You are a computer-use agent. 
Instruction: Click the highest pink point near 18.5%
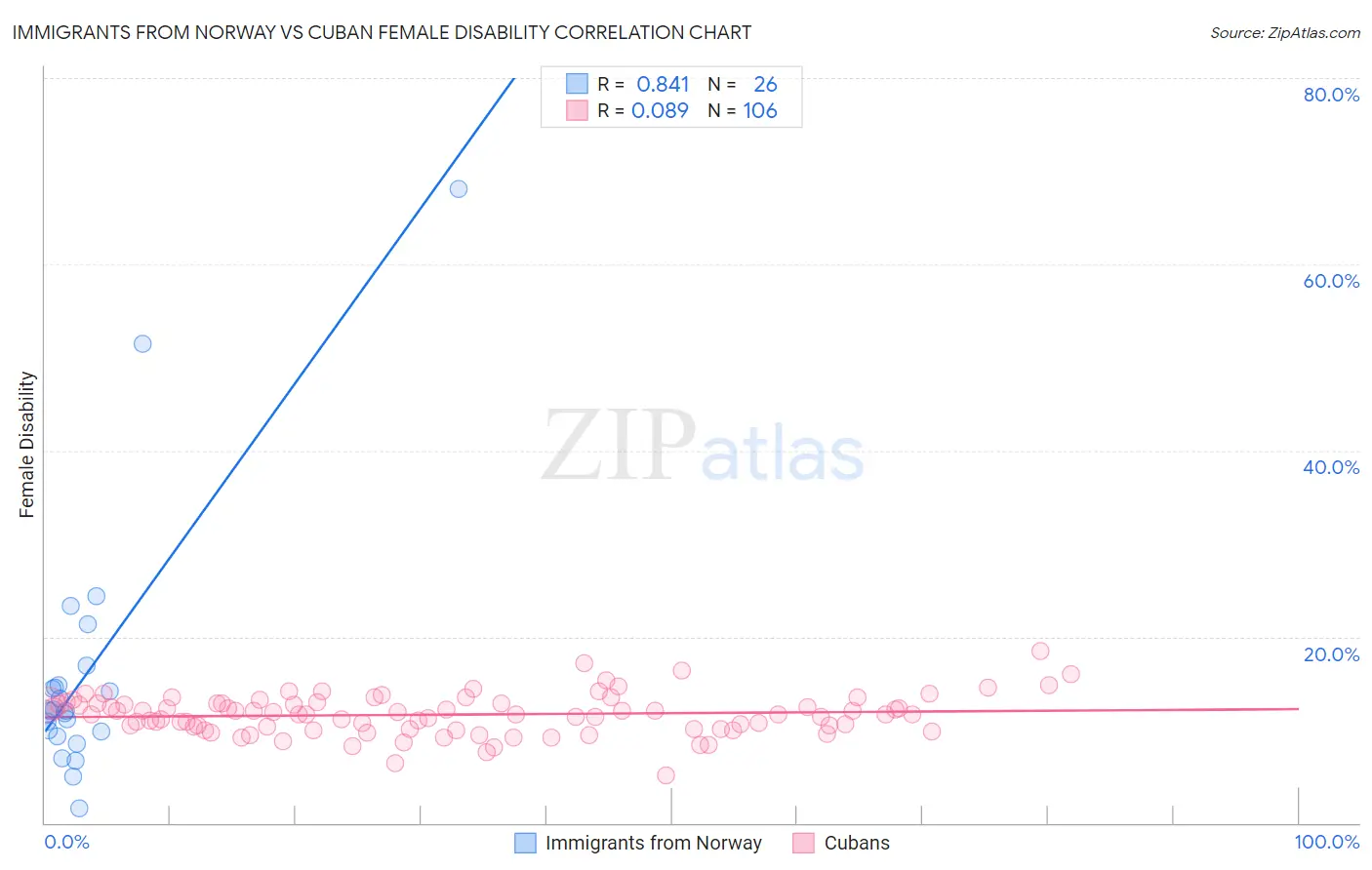1040,651
